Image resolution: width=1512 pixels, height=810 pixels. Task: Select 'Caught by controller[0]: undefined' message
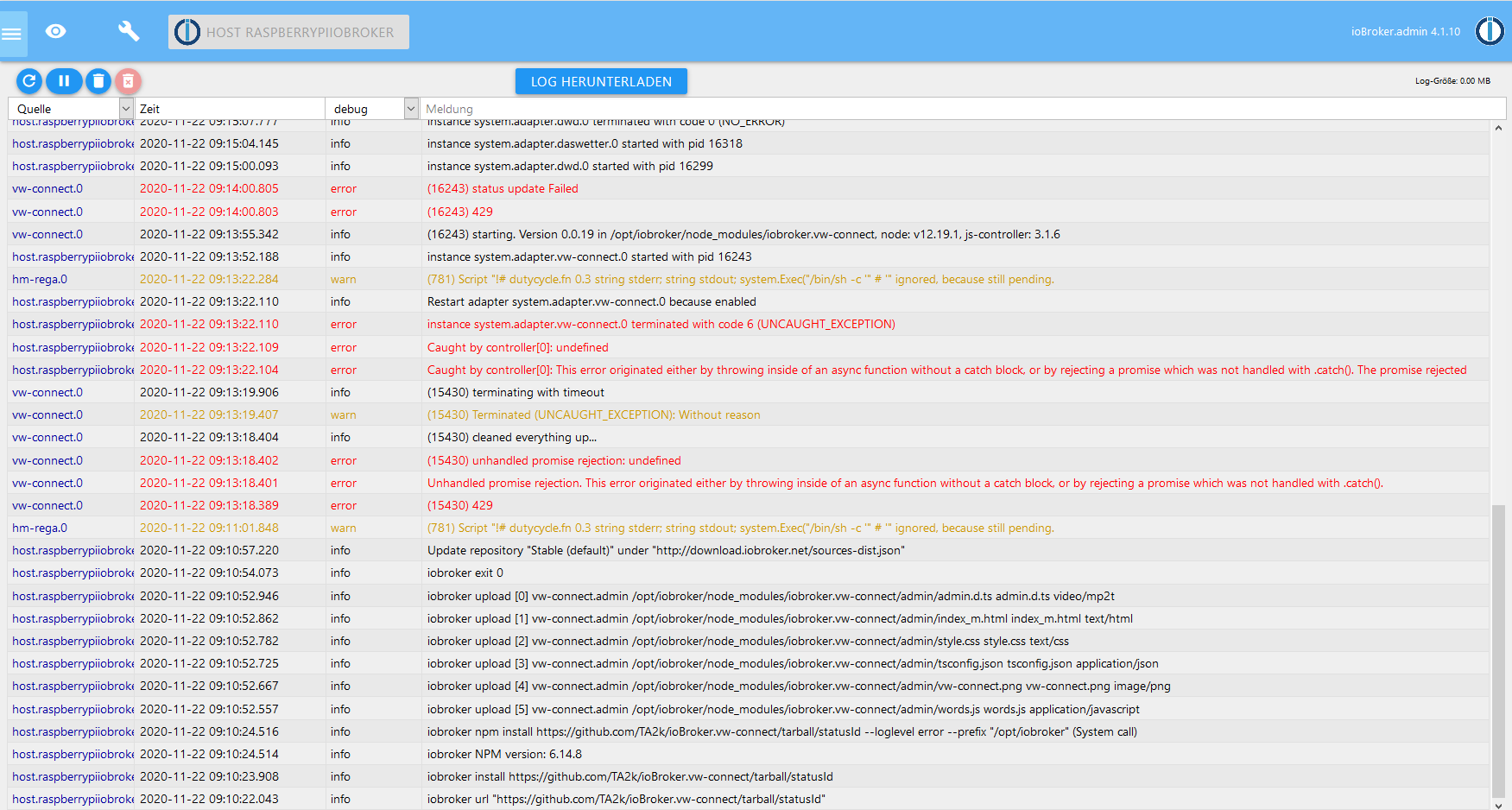coord(518,347)
